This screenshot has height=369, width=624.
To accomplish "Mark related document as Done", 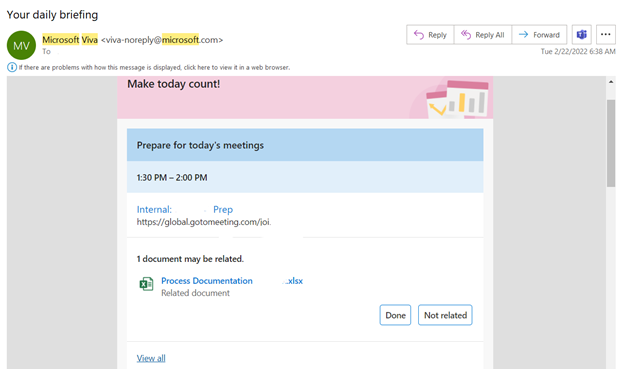I will 395,315.
